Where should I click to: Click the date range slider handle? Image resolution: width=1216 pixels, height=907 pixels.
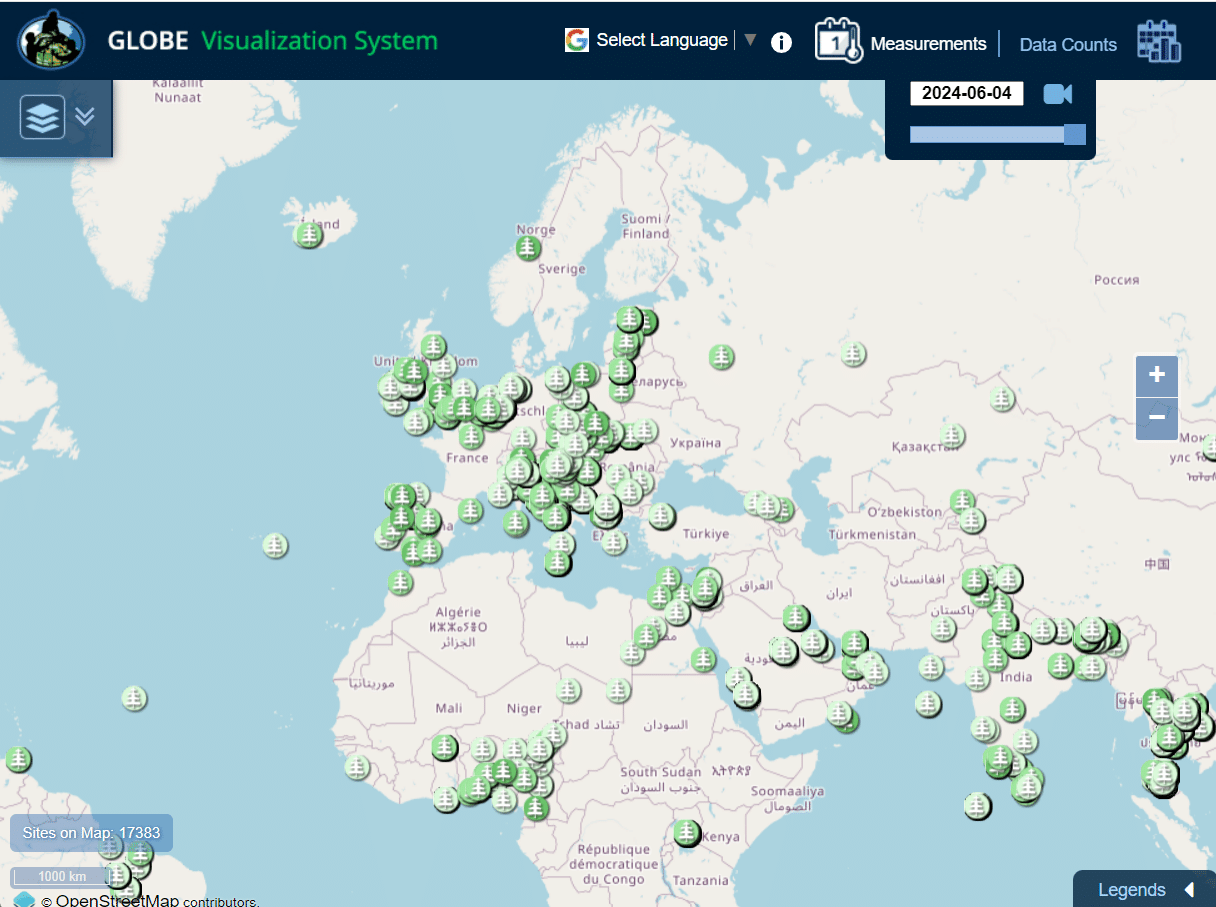[1074, 134]
